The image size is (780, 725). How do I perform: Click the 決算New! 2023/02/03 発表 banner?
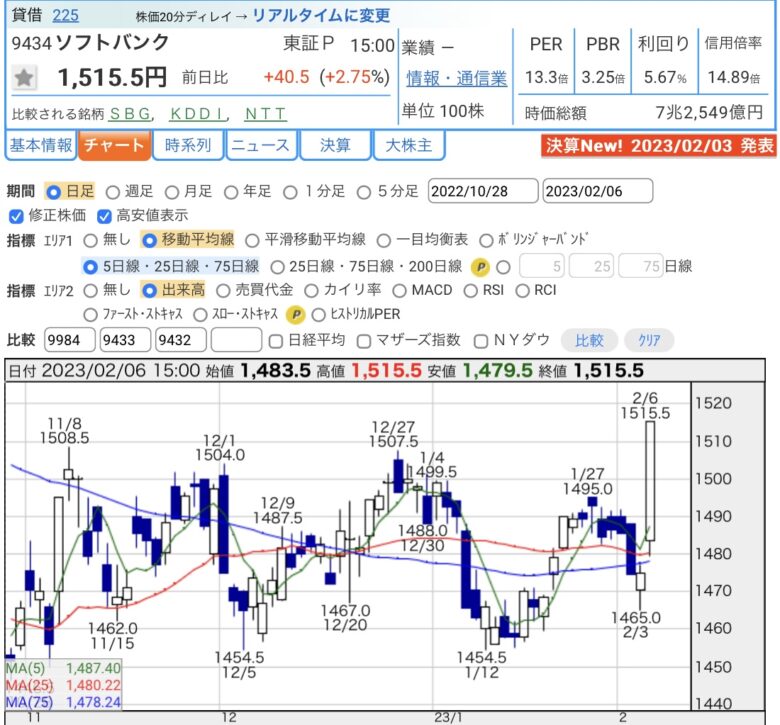pos(659,146)
